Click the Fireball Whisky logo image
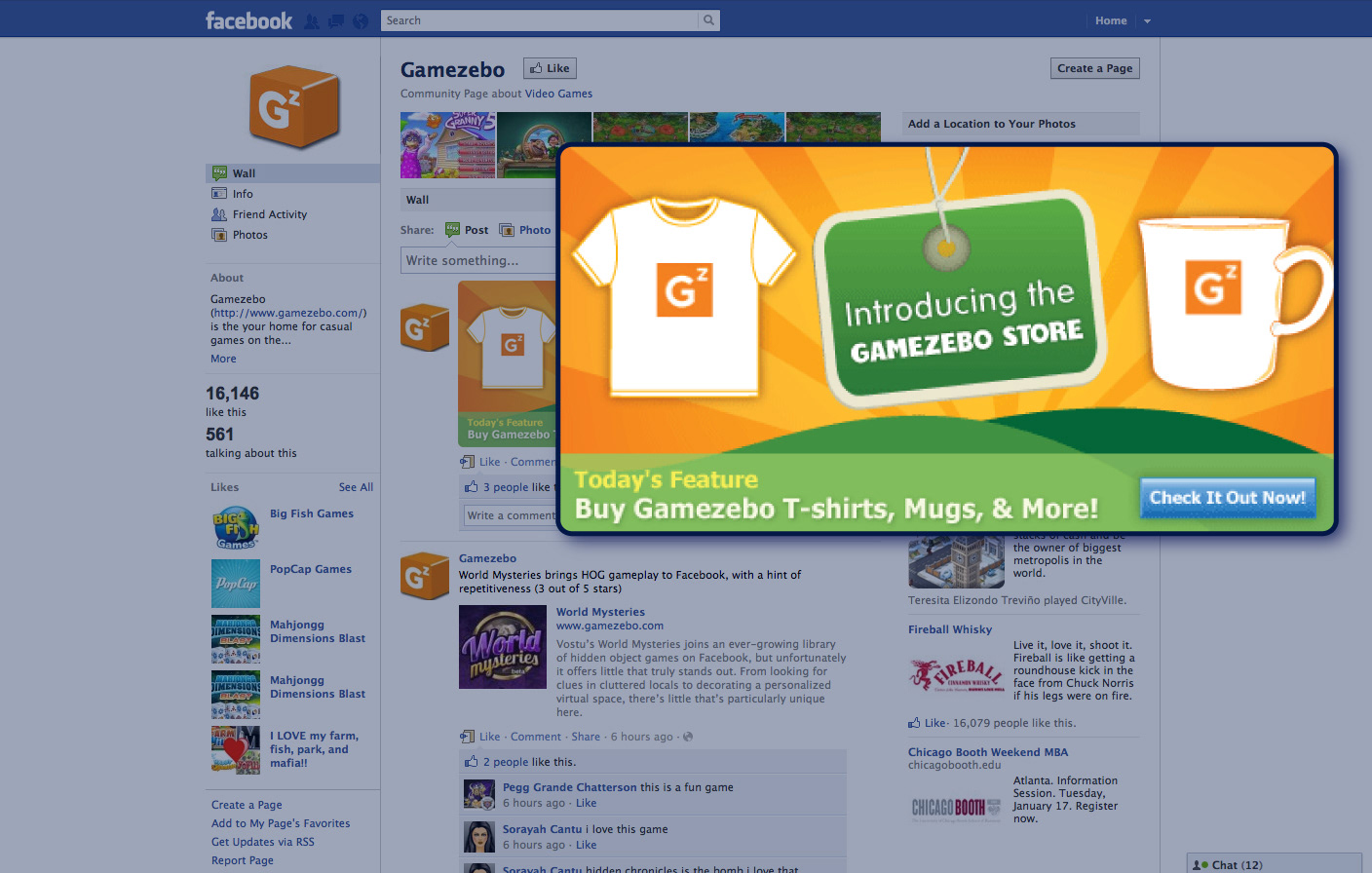Screen dimensions: 1372x873 [x=956, y=674]
